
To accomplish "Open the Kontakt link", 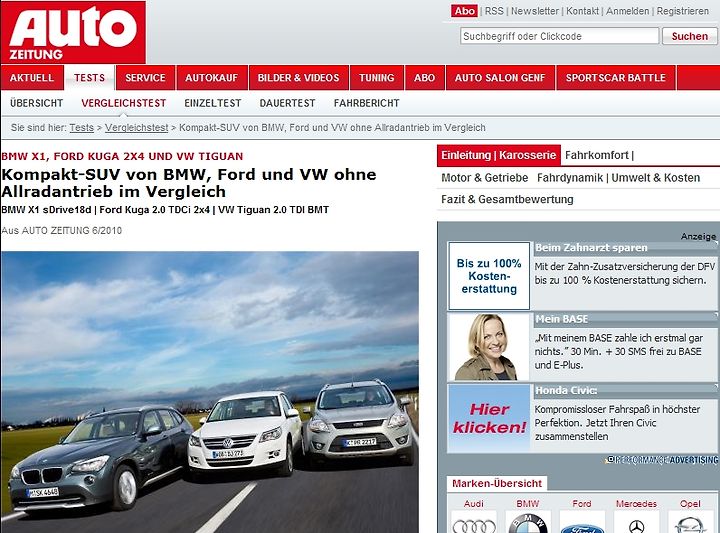I will [x=582, y=11].
